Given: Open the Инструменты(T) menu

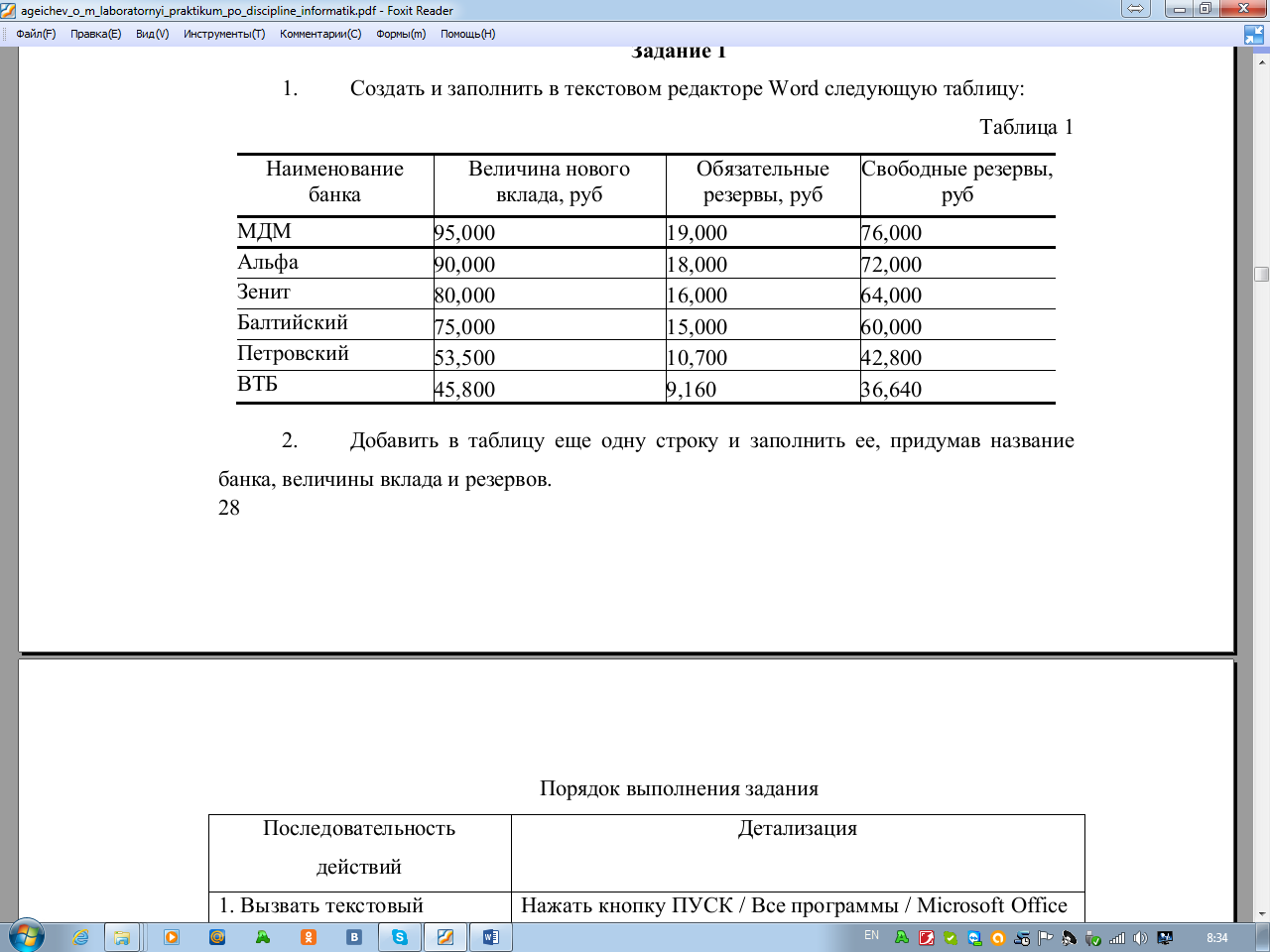Looking at the screenshot, I should 224,34.
